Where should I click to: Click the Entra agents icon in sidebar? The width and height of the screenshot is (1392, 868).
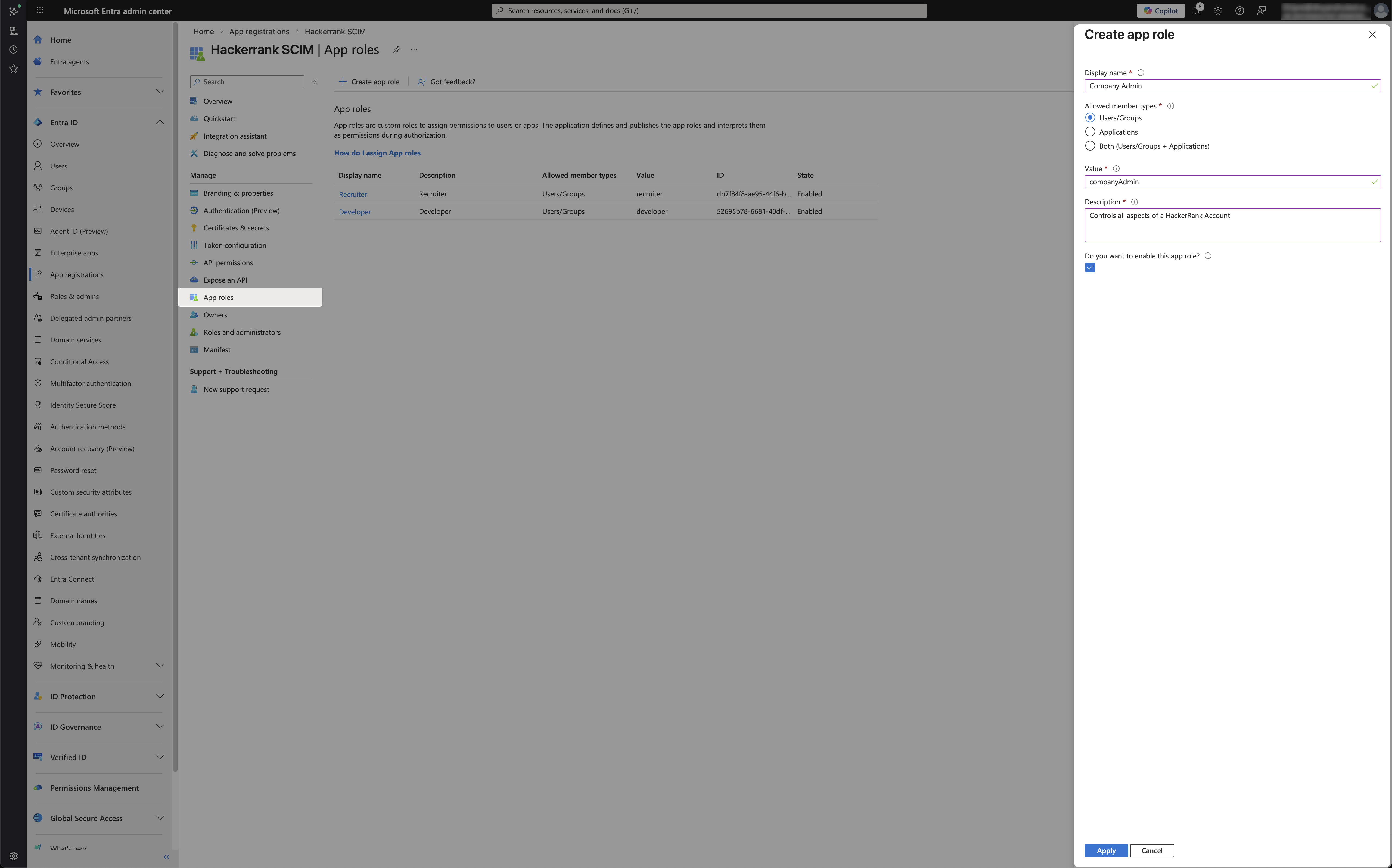coord(38,61)
